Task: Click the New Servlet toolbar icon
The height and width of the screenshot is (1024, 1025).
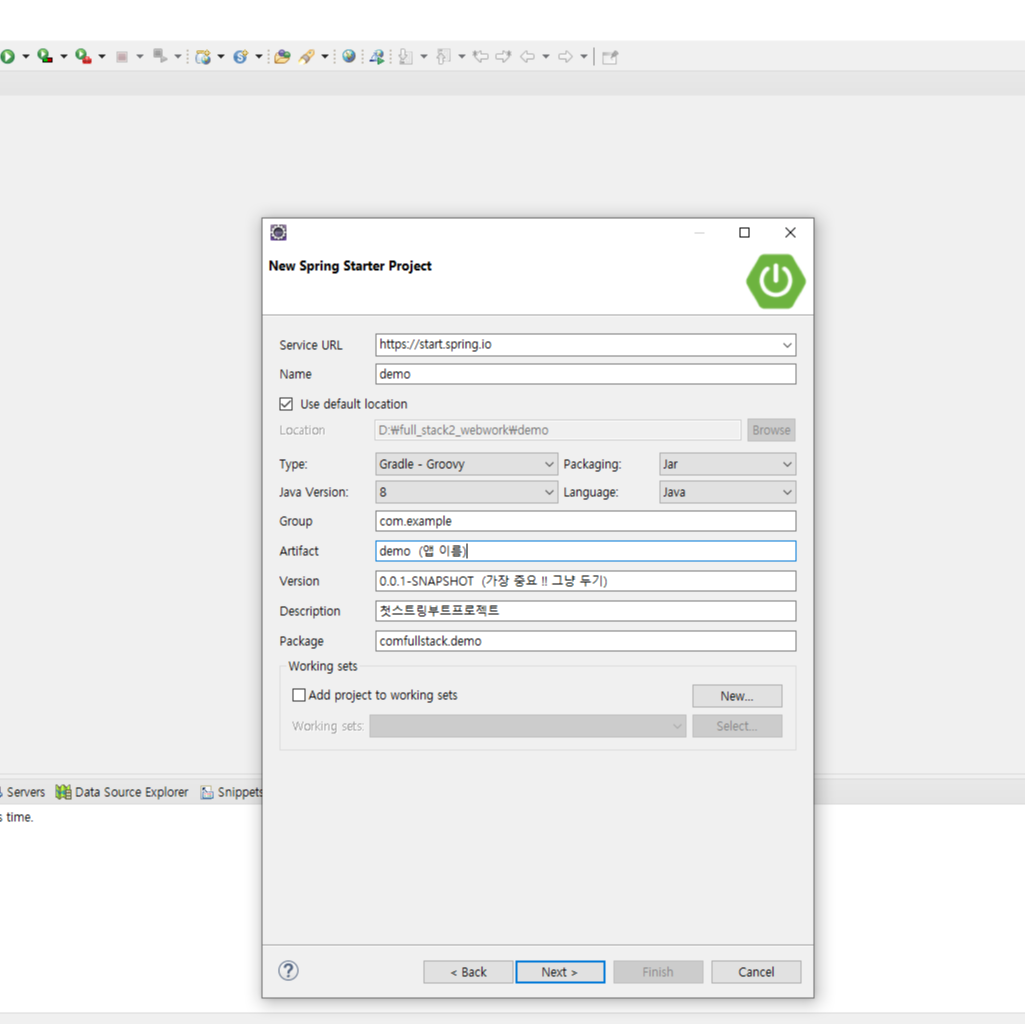Action: 241,57
